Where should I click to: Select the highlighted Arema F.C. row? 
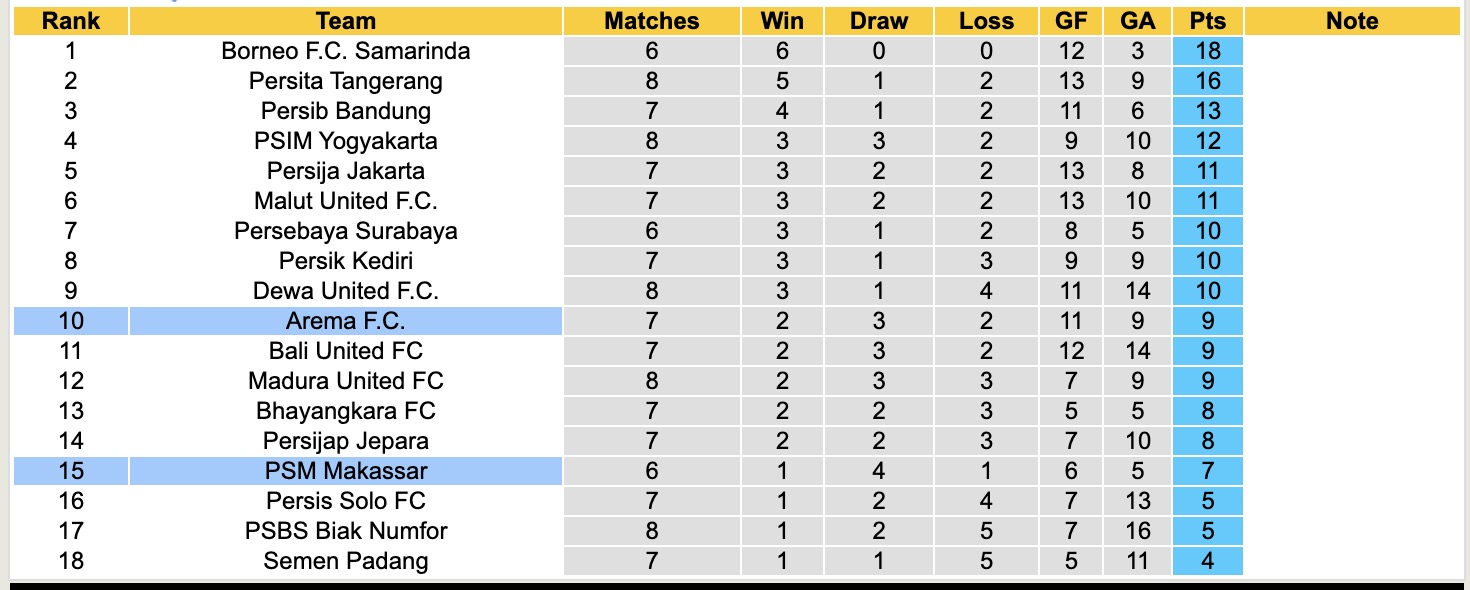(345, 321)
